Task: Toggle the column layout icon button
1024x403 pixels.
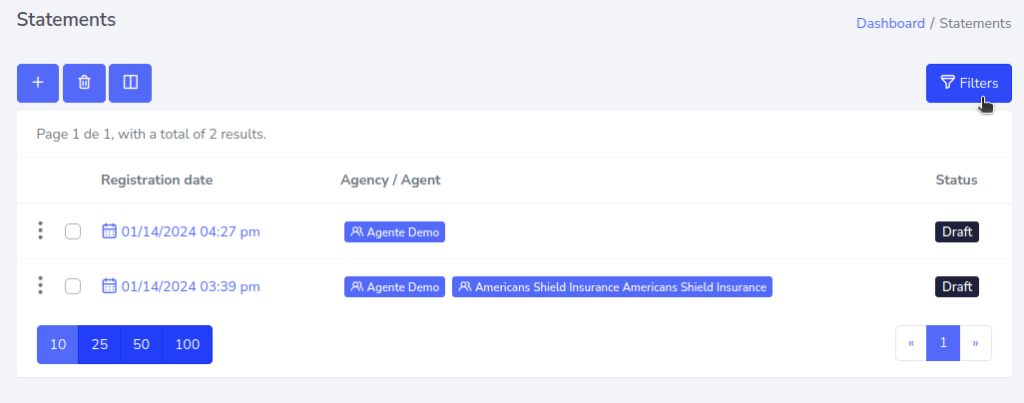Action: (130, 83)
